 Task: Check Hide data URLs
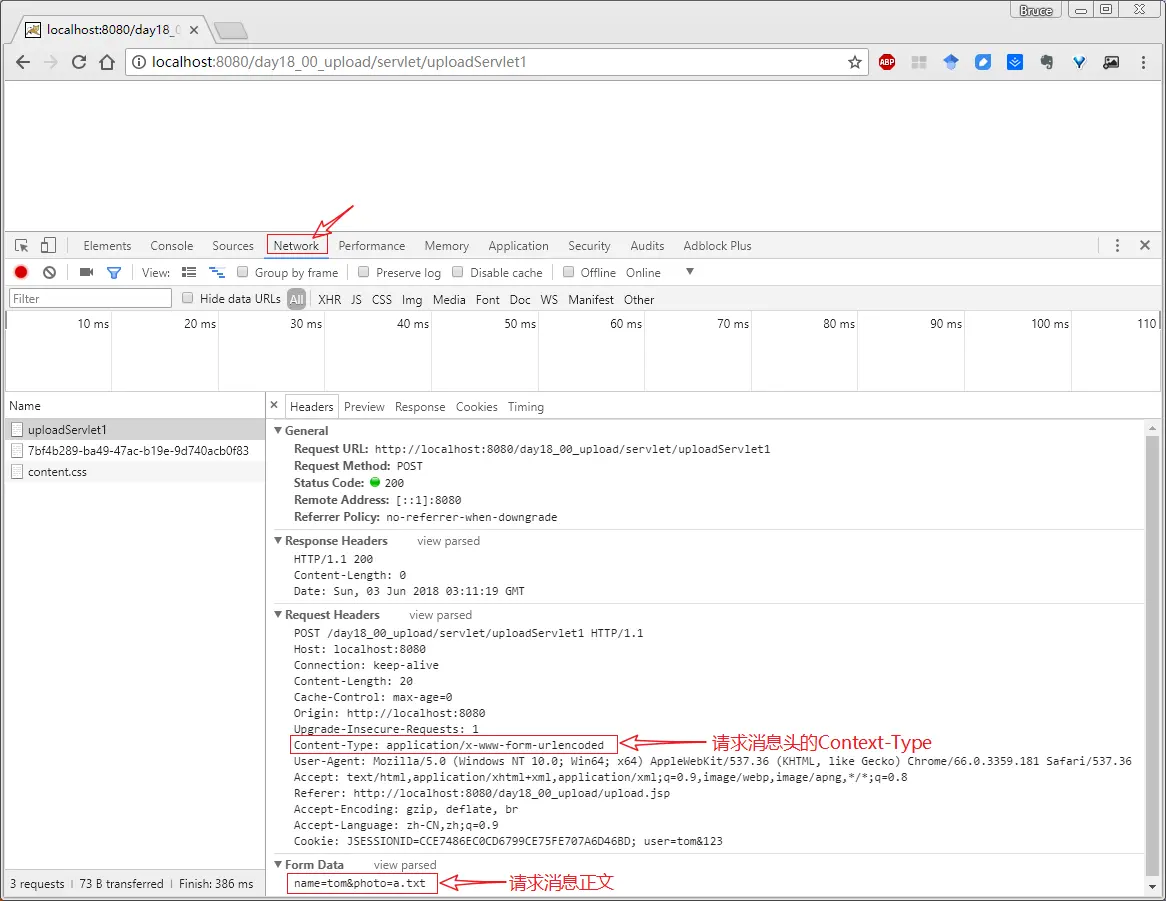pyautogui.click(x=187, y=298)
